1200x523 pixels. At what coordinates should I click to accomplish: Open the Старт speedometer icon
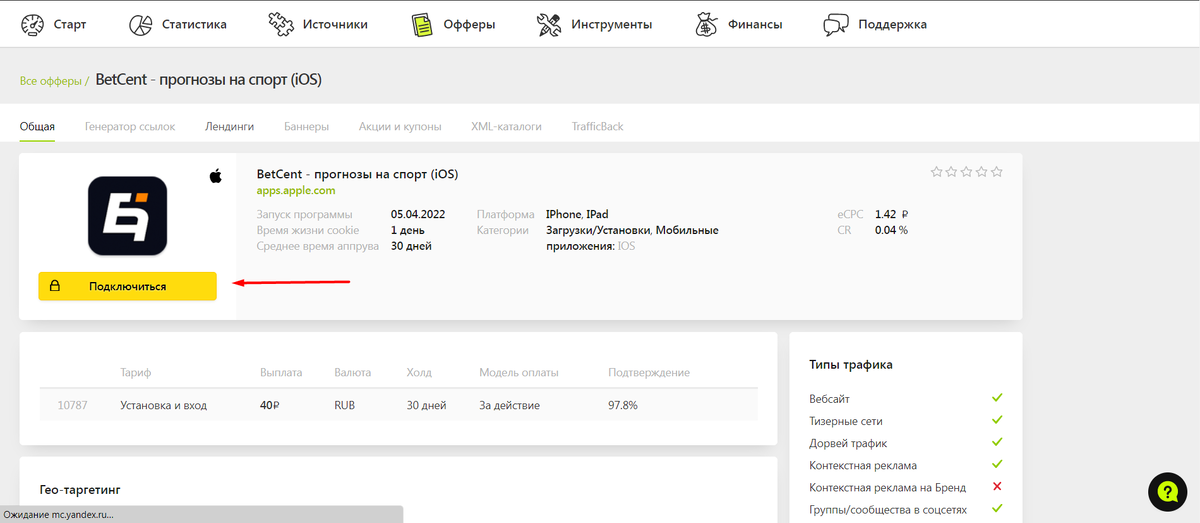point(32,24)
